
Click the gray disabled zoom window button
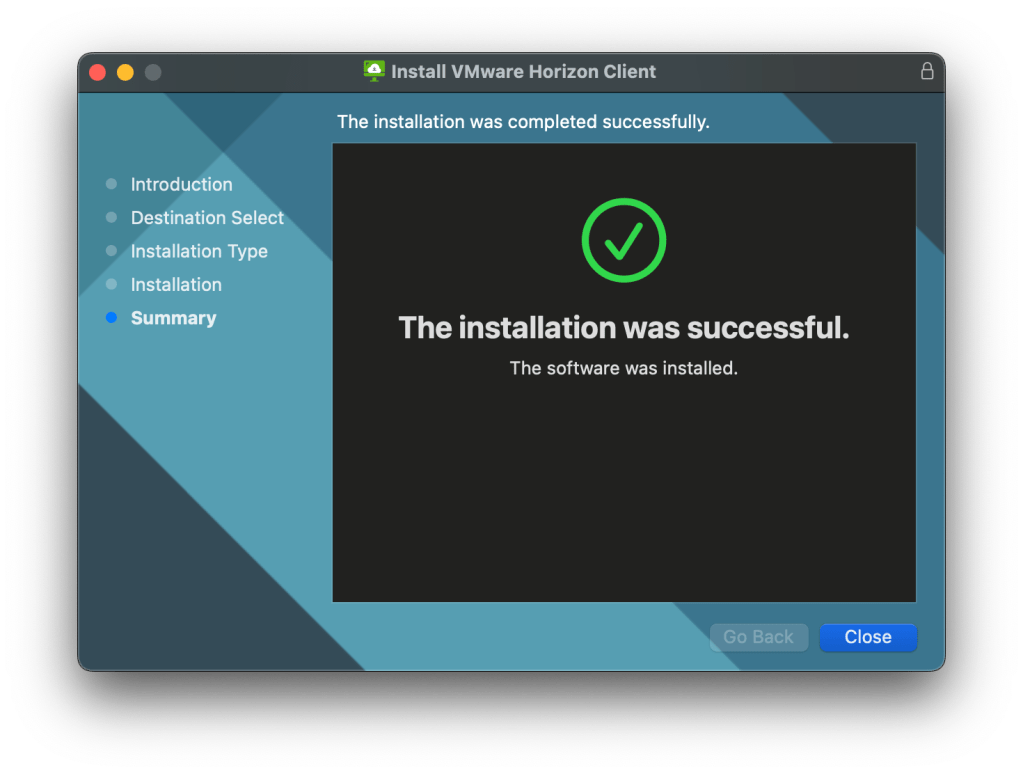153,72
